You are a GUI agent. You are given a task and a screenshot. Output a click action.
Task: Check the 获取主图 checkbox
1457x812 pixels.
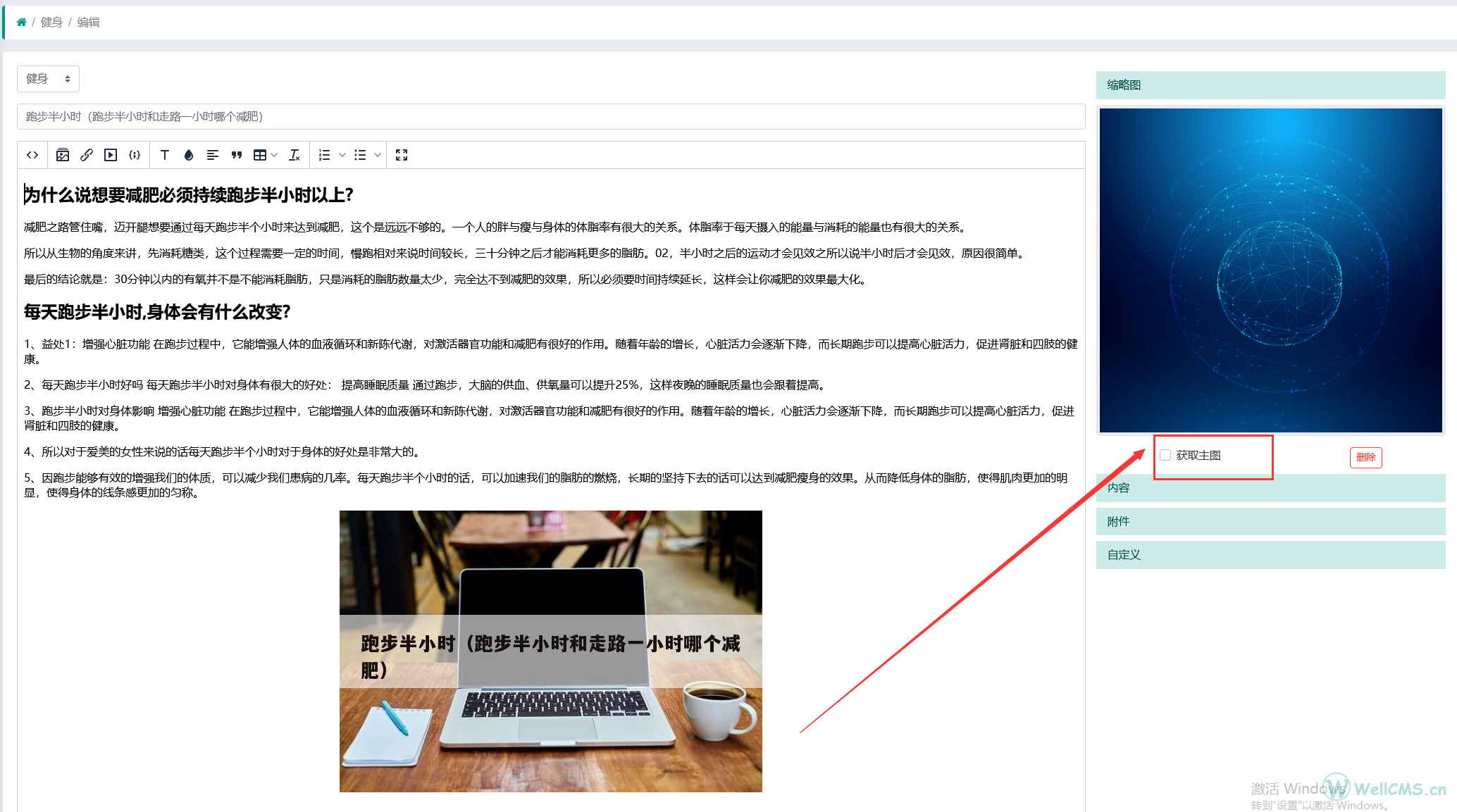1165,455
